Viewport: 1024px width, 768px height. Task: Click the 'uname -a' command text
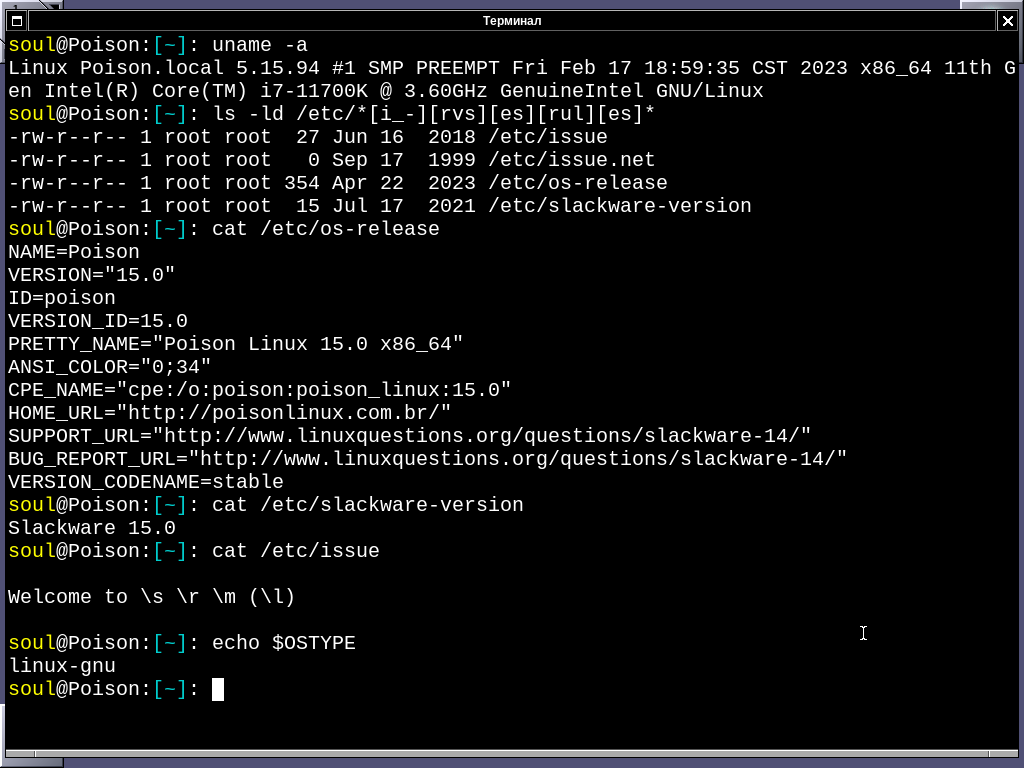tap(259, 45)
